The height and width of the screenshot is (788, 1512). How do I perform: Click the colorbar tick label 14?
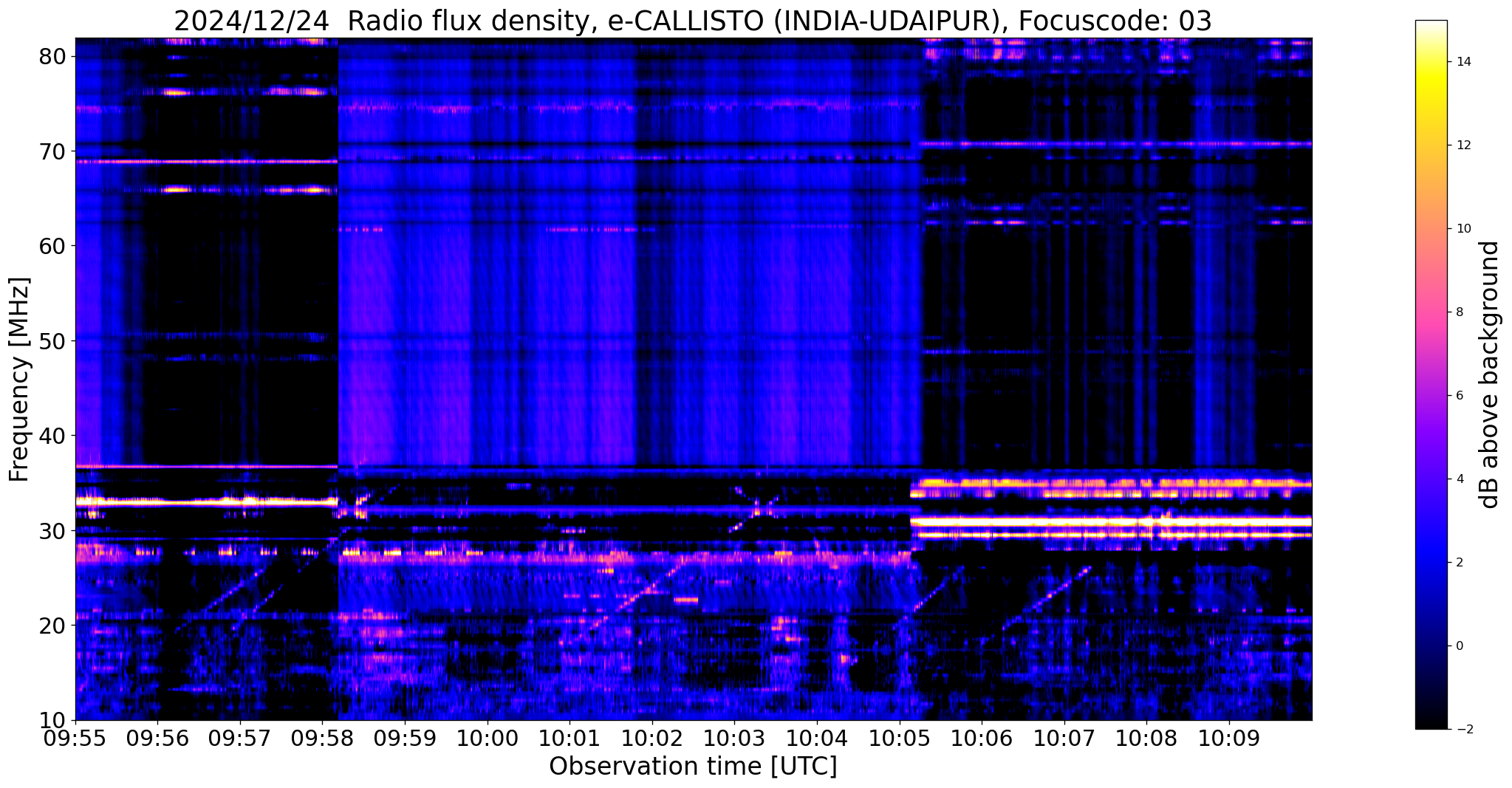pyautogui.click(x=1463, y=62)
